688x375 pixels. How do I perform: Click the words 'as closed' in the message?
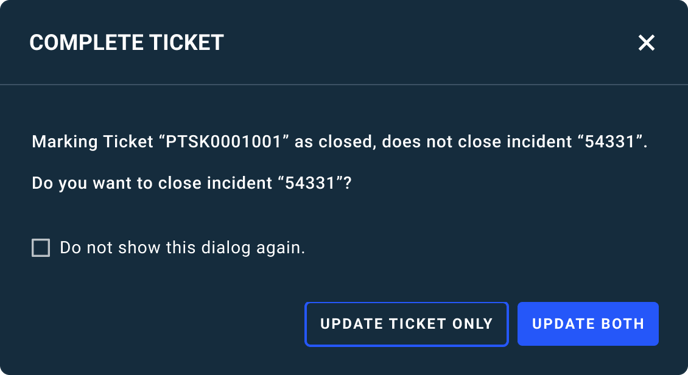pyautogui.click(x=335, y=142)
